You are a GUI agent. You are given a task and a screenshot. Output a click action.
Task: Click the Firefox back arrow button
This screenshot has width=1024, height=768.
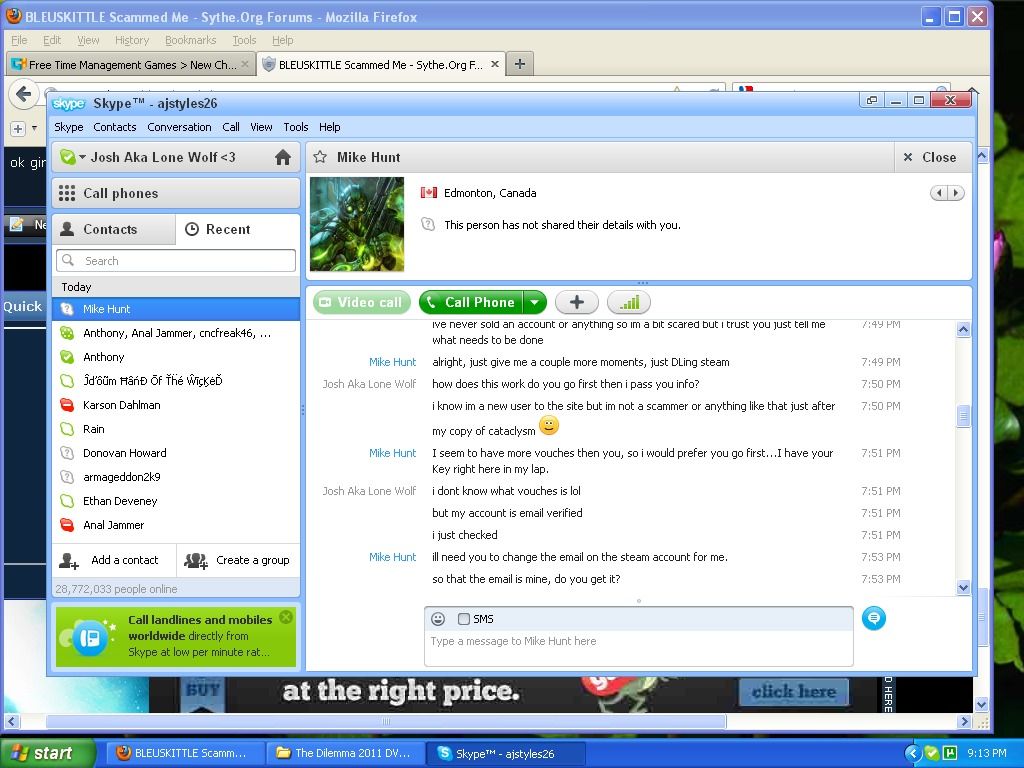point(24,94)
